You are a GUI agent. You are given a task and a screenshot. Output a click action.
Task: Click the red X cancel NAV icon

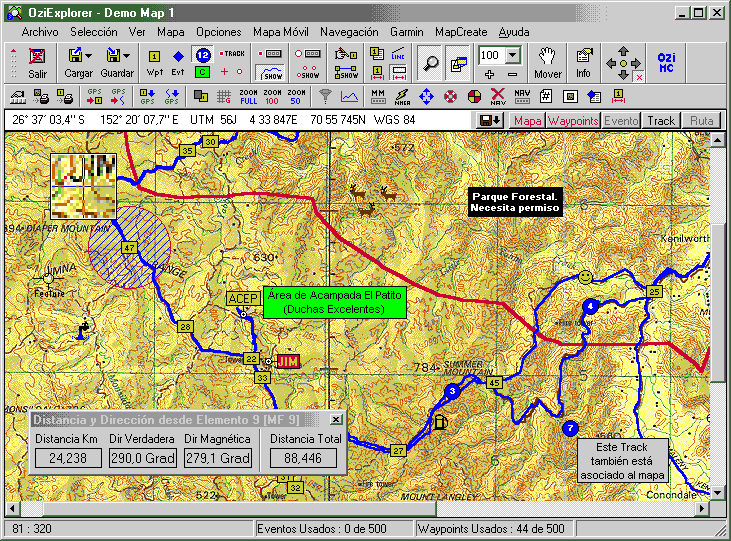498,97
